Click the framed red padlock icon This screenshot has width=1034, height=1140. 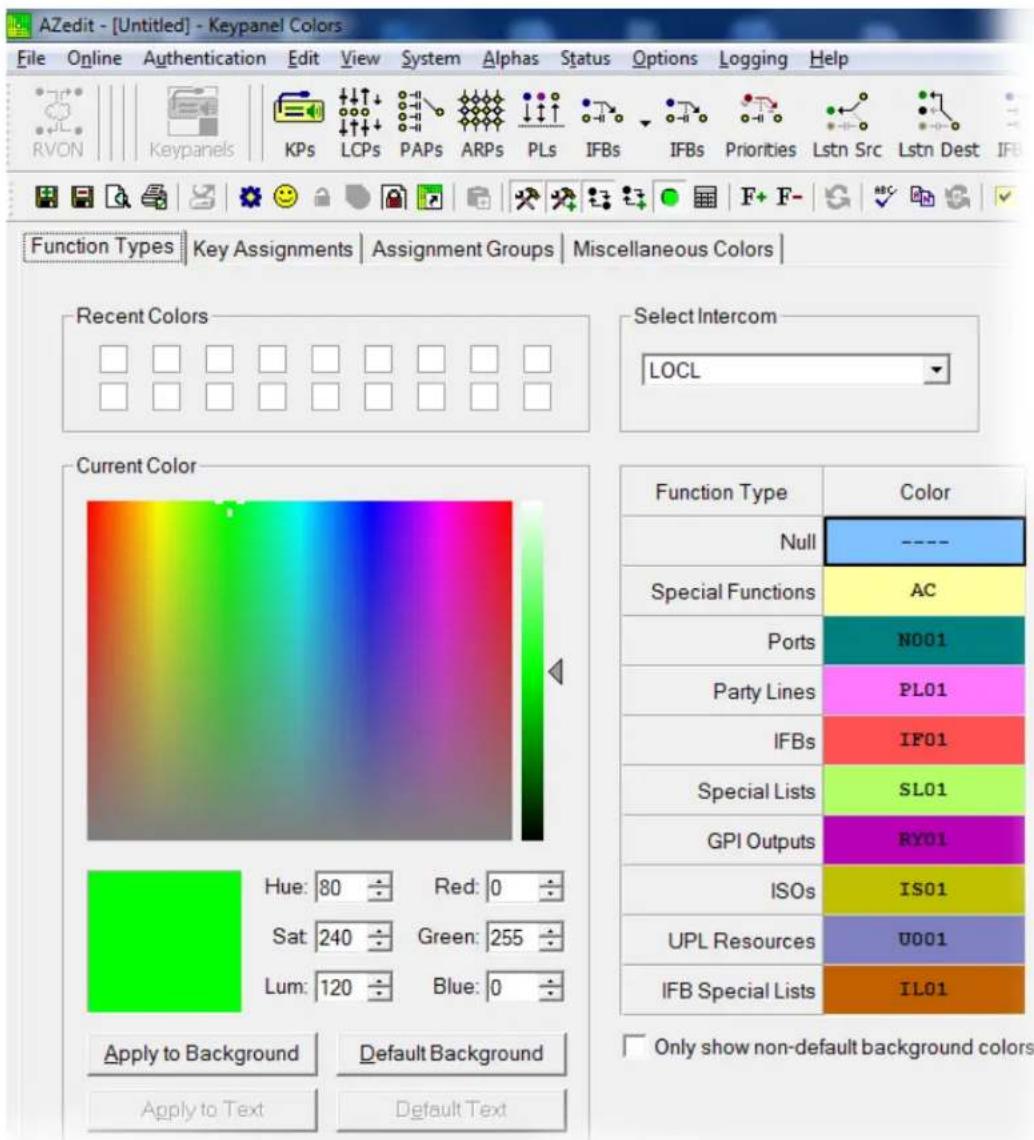point(393,197)
